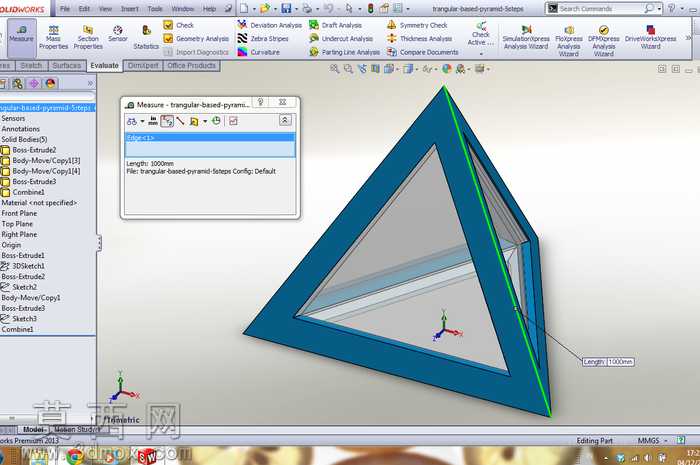Select the Front Plane tree item
700x465 pixels.
point(19,213)
